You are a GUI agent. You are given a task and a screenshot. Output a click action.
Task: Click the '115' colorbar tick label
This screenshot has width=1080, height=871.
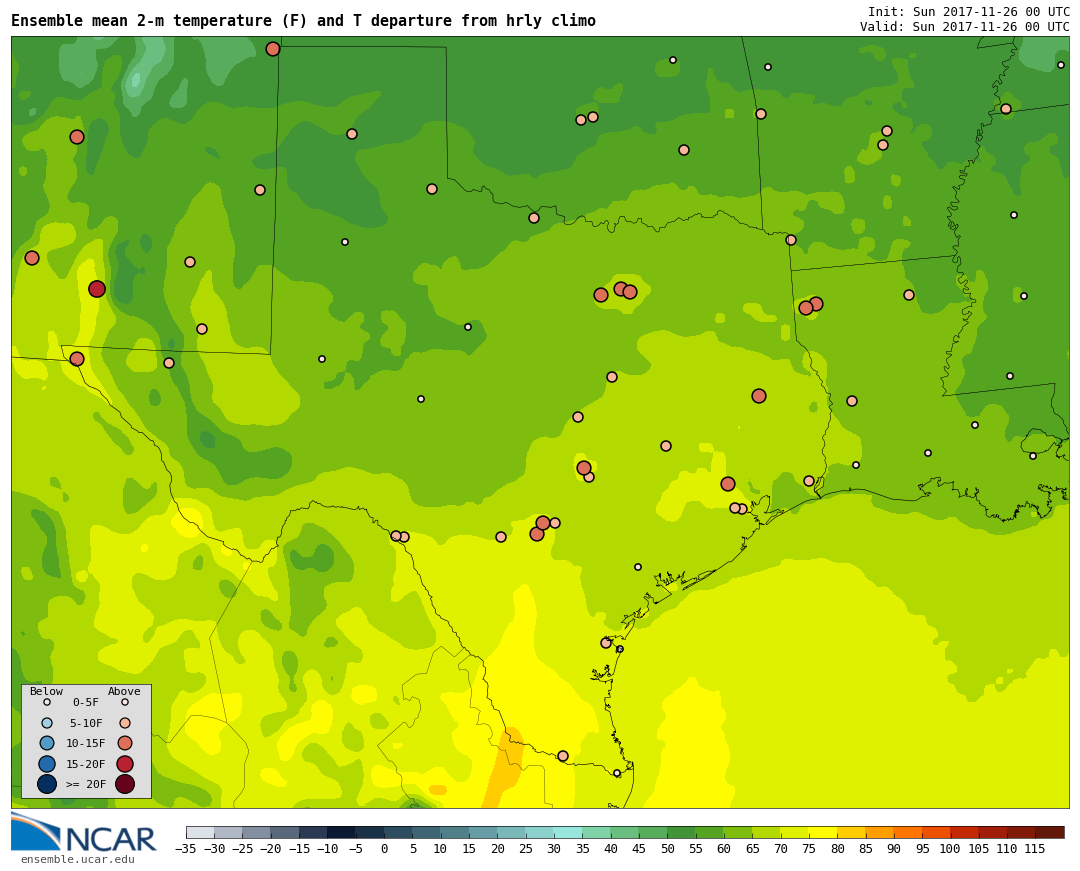tap(1035, 849)
